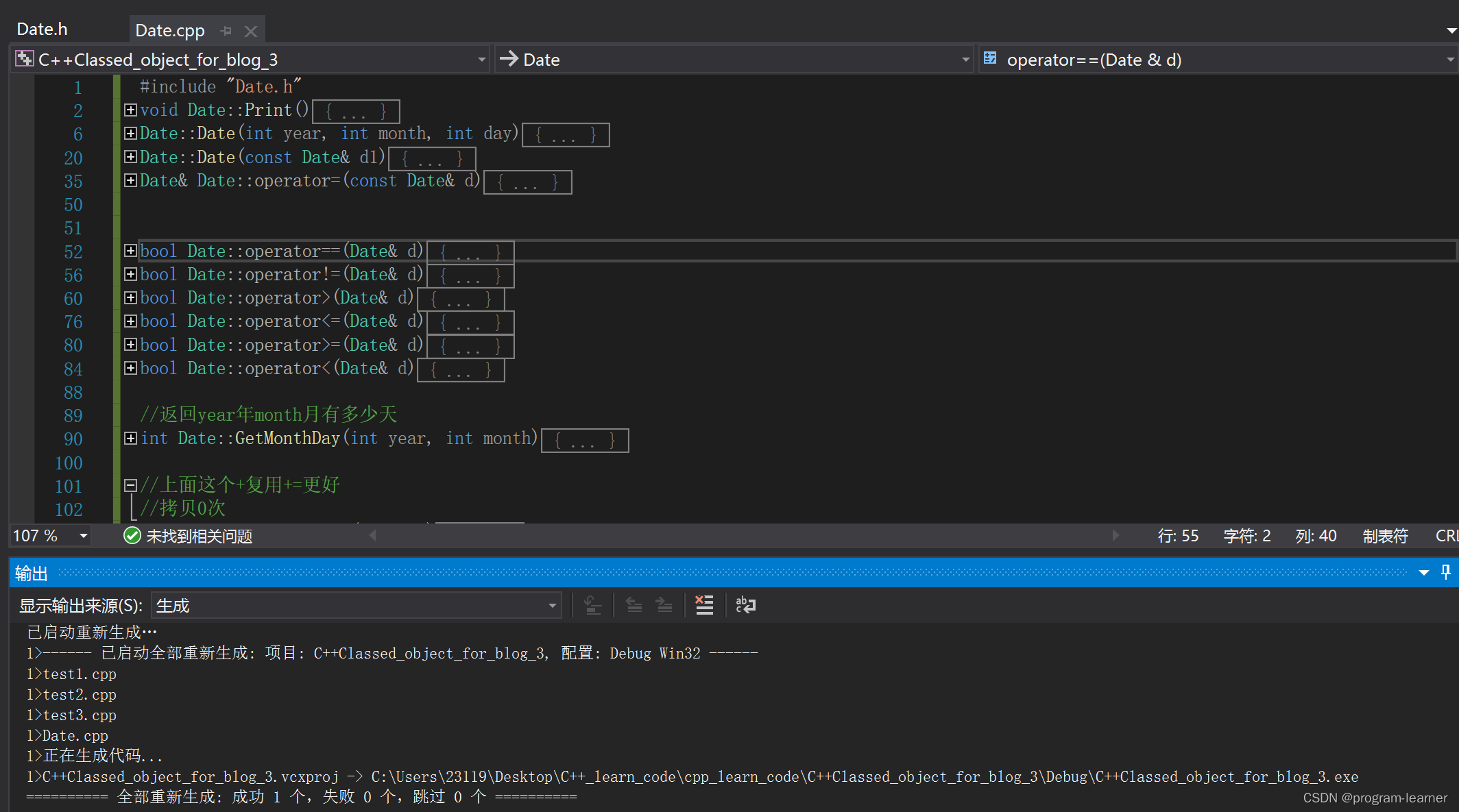The height and width of the screenshot is (812, 1459).
Task: Click collapsed { ... } box after GetMonthDay
Action: coord(585,440)
